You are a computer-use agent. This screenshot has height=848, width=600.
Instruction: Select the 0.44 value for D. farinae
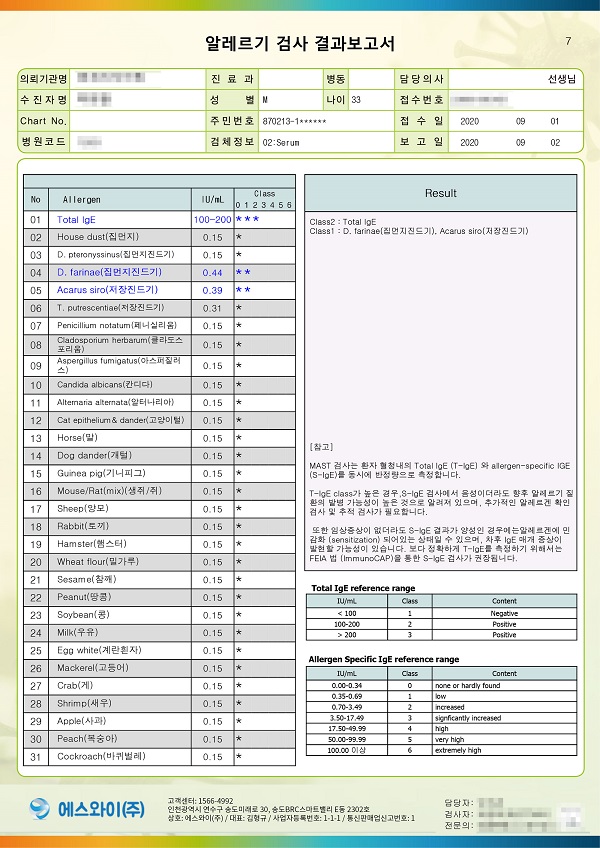click(x=213, y=273)
